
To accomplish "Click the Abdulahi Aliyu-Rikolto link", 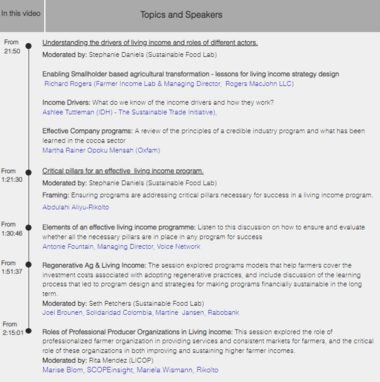I will pyautogui.click(x=75, y=207).
